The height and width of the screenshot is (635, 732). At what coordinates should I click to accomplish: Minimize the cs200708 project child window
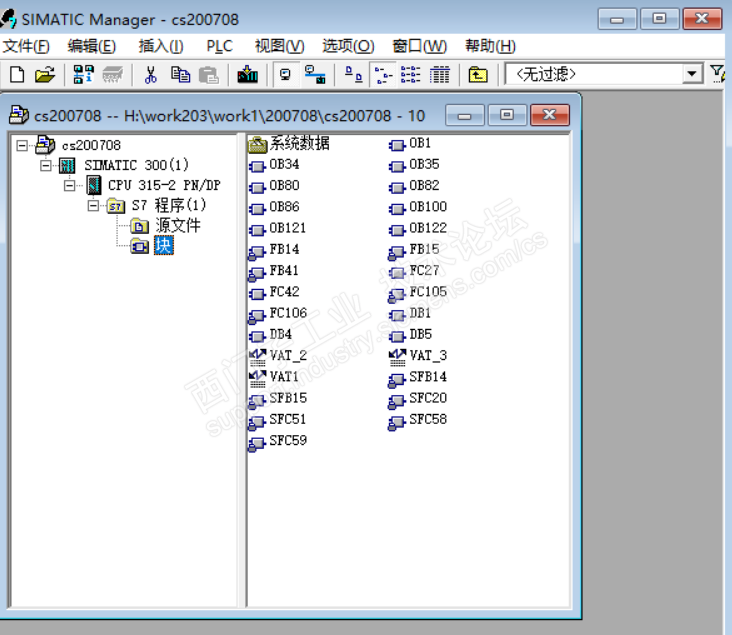click(x=465, y=115)
